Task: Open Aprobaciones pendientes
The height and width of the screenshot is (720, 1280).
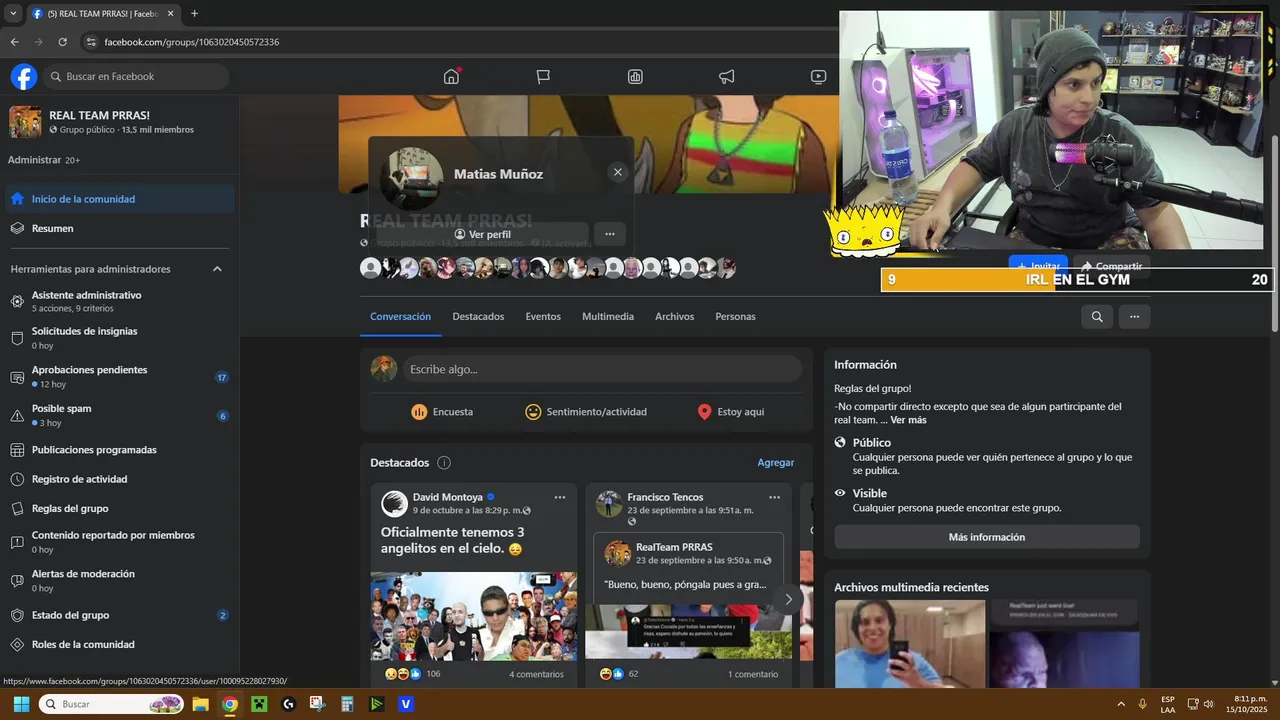Action: (x=120, y=377)
